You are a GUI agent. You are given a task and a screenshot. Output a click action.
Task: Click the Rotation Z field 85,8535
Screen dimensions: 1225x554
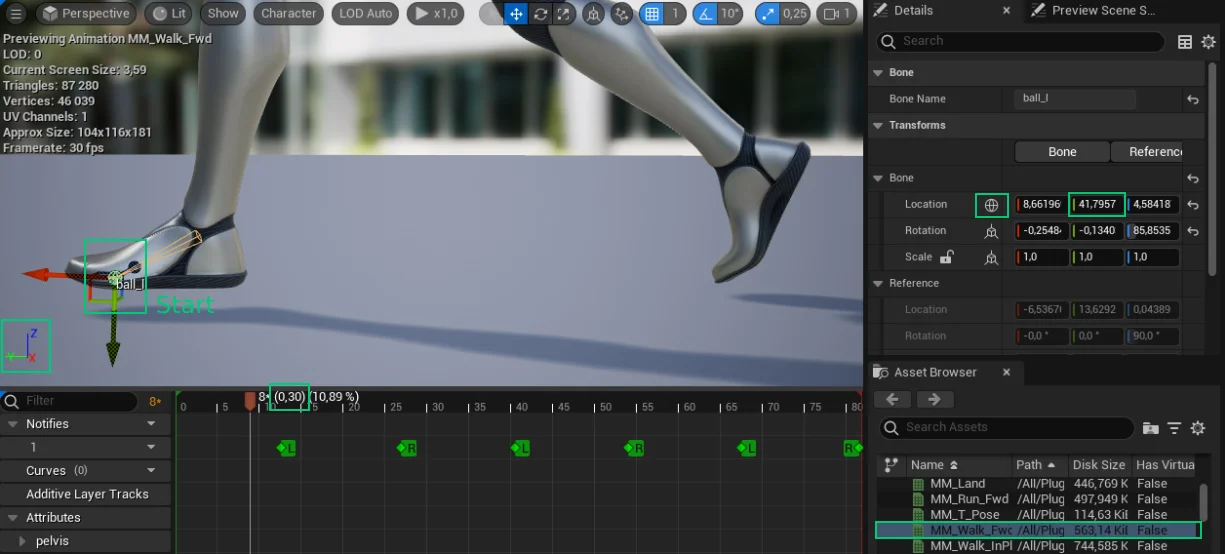coord(1153,230)
